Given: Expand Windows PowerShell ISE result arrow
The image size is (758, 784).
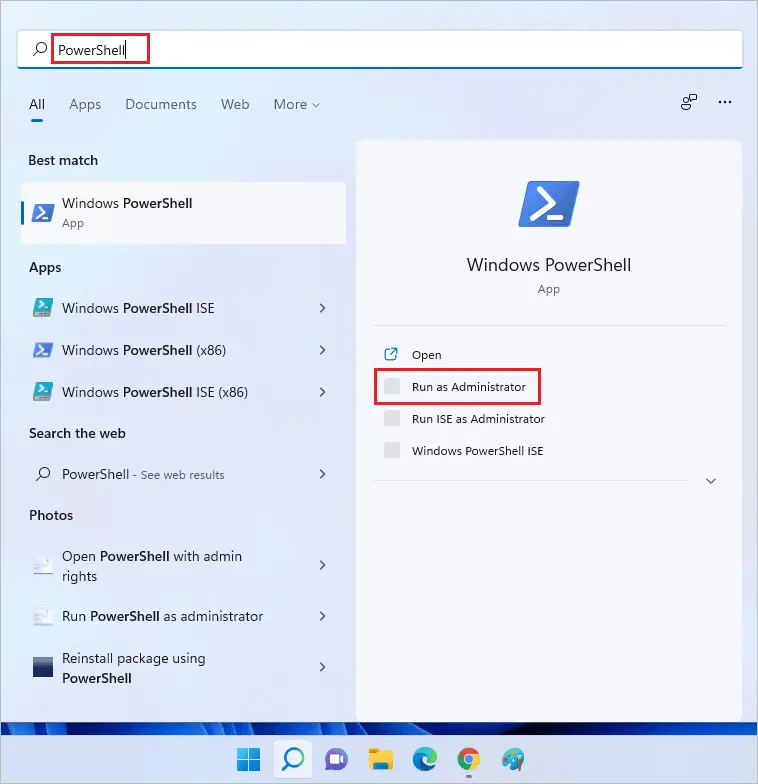Looking at the screenshot, I should [x=322, y=308].
